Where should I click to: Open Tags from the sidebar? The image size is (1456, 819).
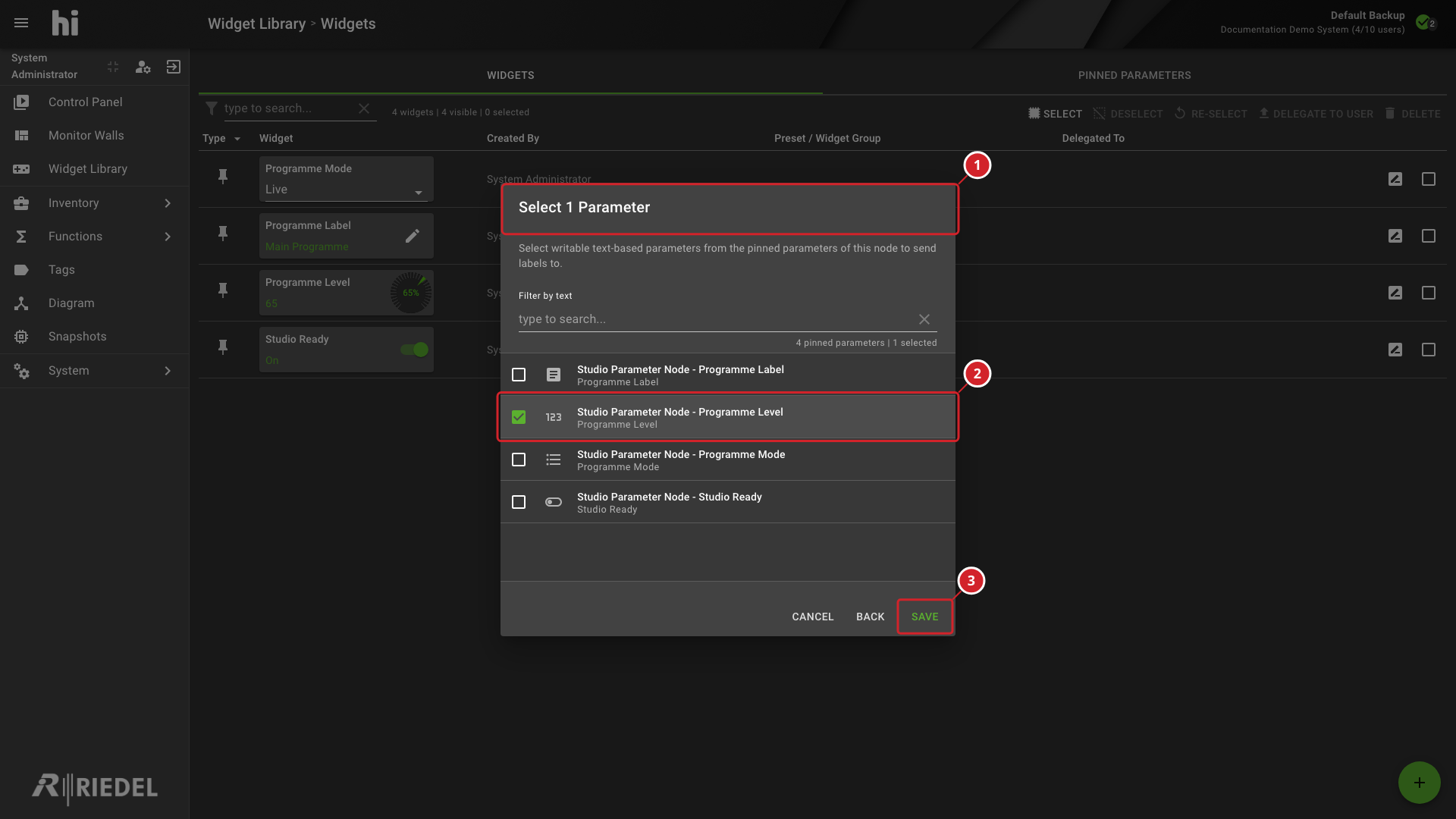pyautogui.click(x=95, y=269)
